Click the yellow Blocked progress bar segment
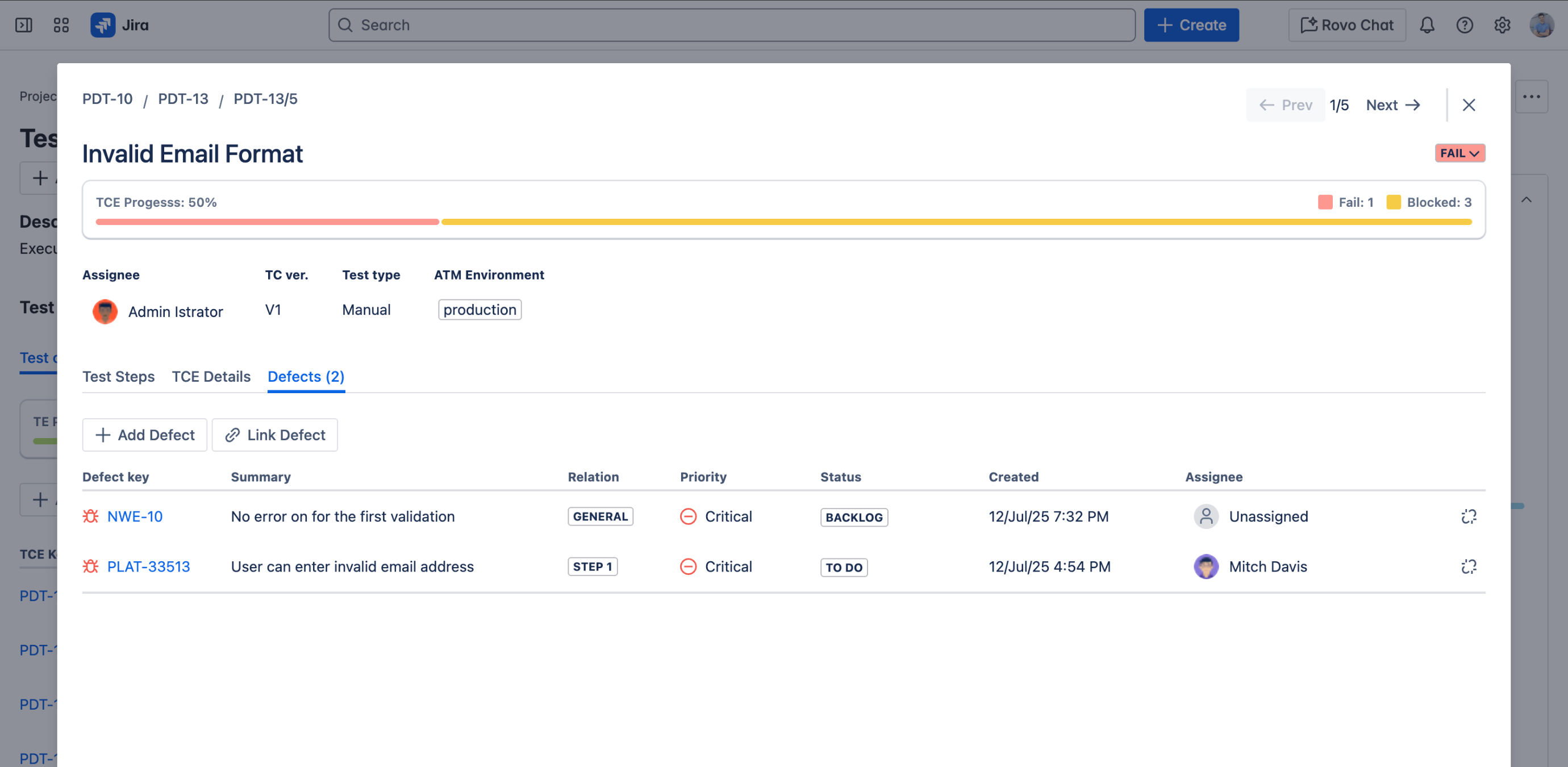 956,222
